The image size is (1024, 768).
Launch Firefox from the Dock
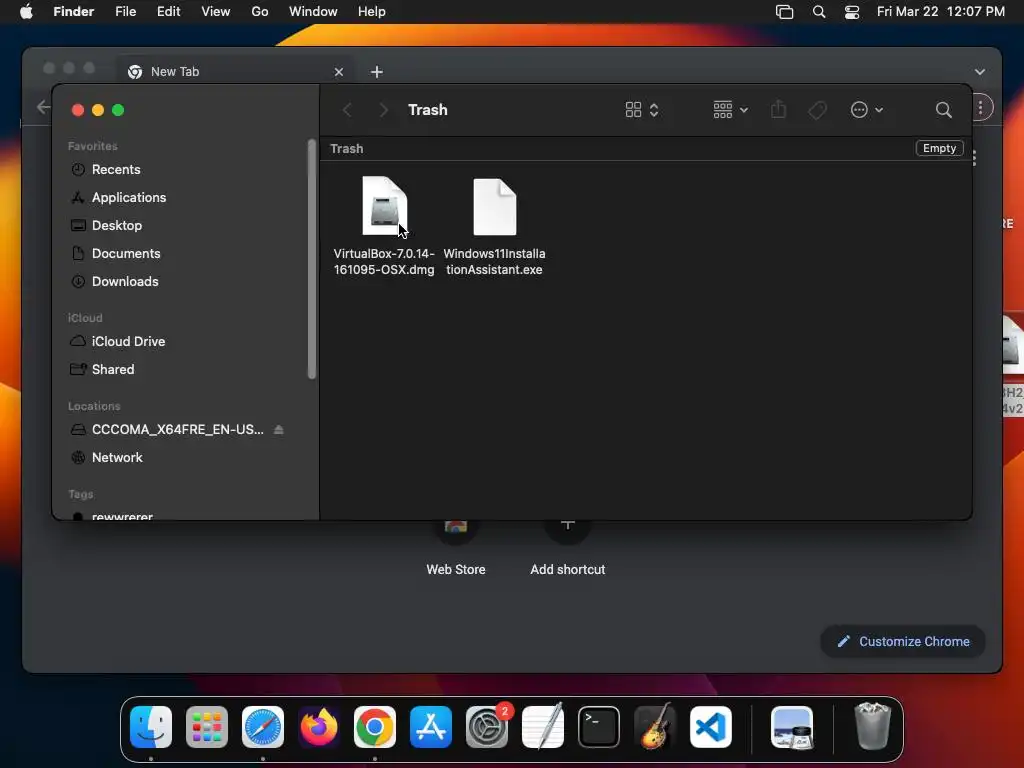[x=319, y=727]
